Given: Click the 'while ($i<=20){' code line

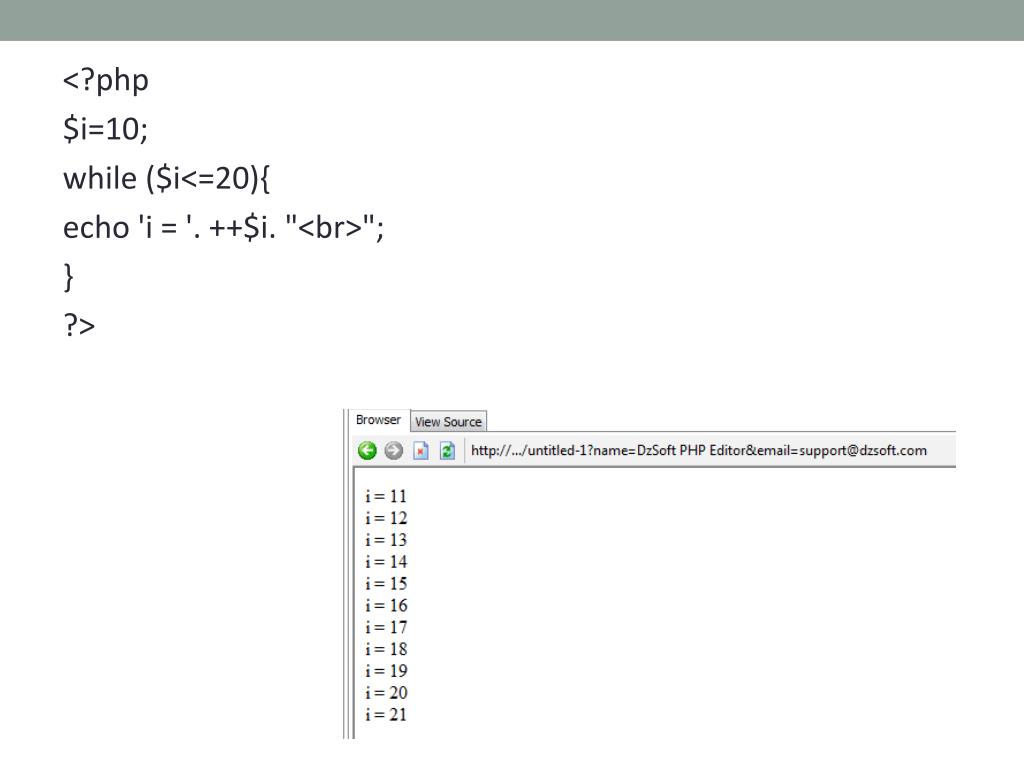Looking at the screenshot, I should point(167,178).
